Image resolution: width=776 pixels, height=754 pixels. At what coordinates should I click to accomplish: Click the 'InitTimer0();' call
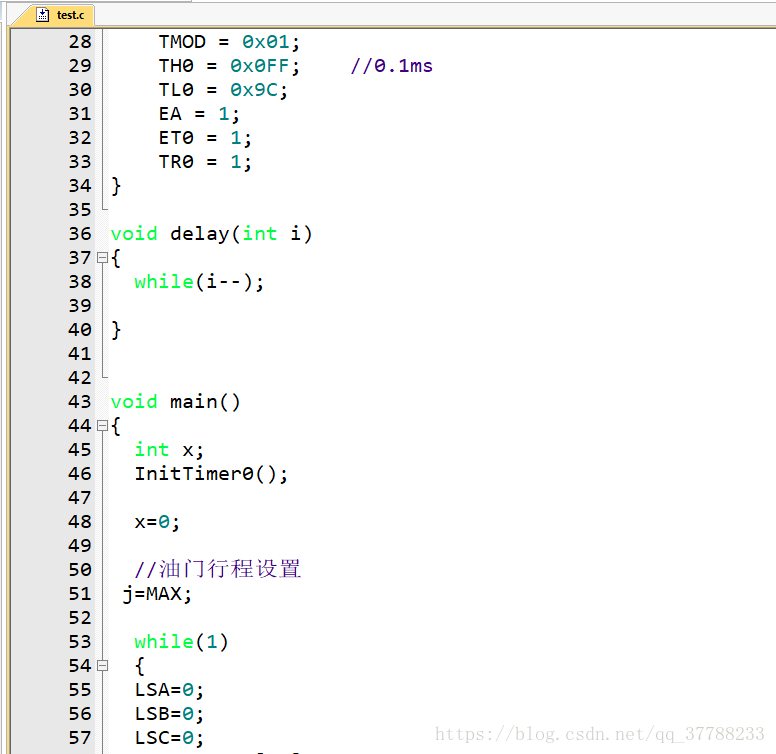(x=211, y=474)
